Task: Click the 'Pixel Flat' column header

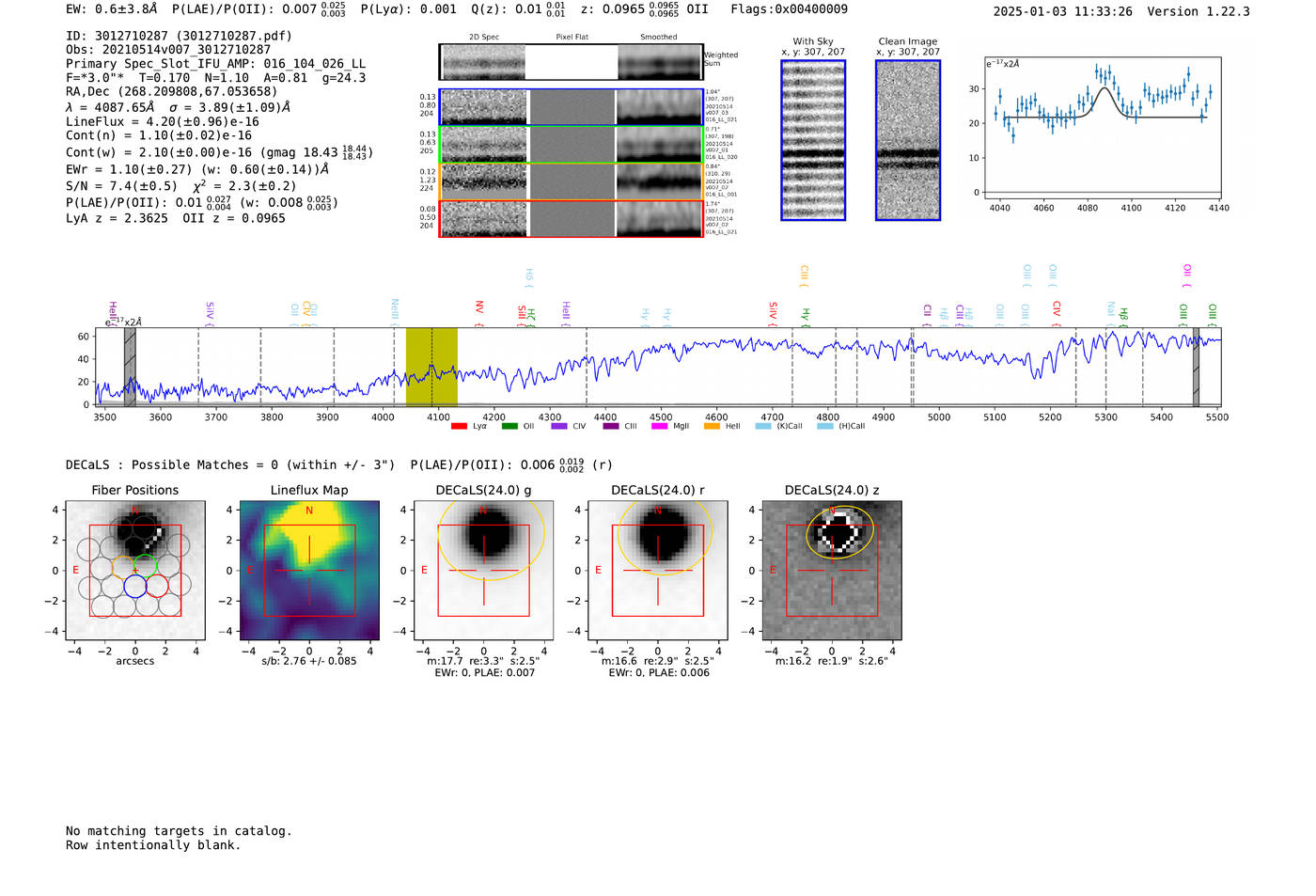Action: coord(572,38)
